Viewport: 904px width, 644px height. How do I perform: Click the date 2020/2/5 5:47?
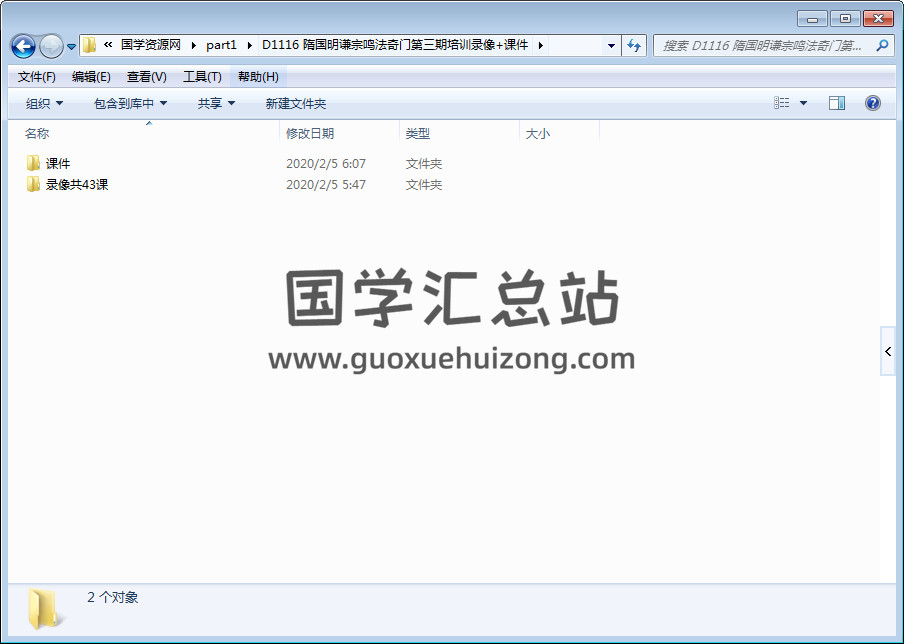pos(326,185)
